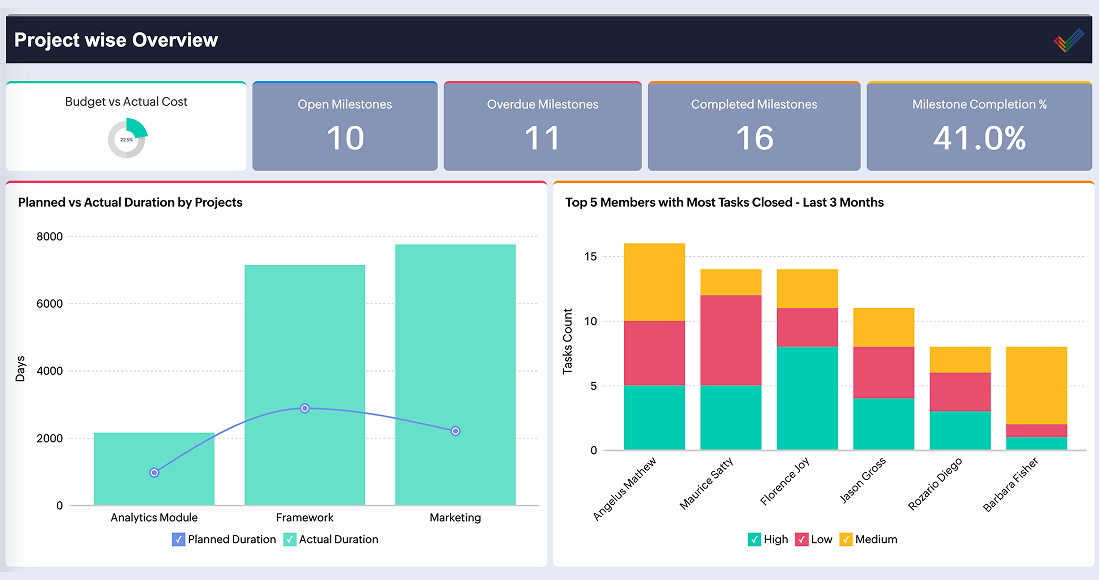The width and height of the screenshot is (1099, 580).
Task: Open the Milestone Completion % card
Action: click(x=979, y=126)
